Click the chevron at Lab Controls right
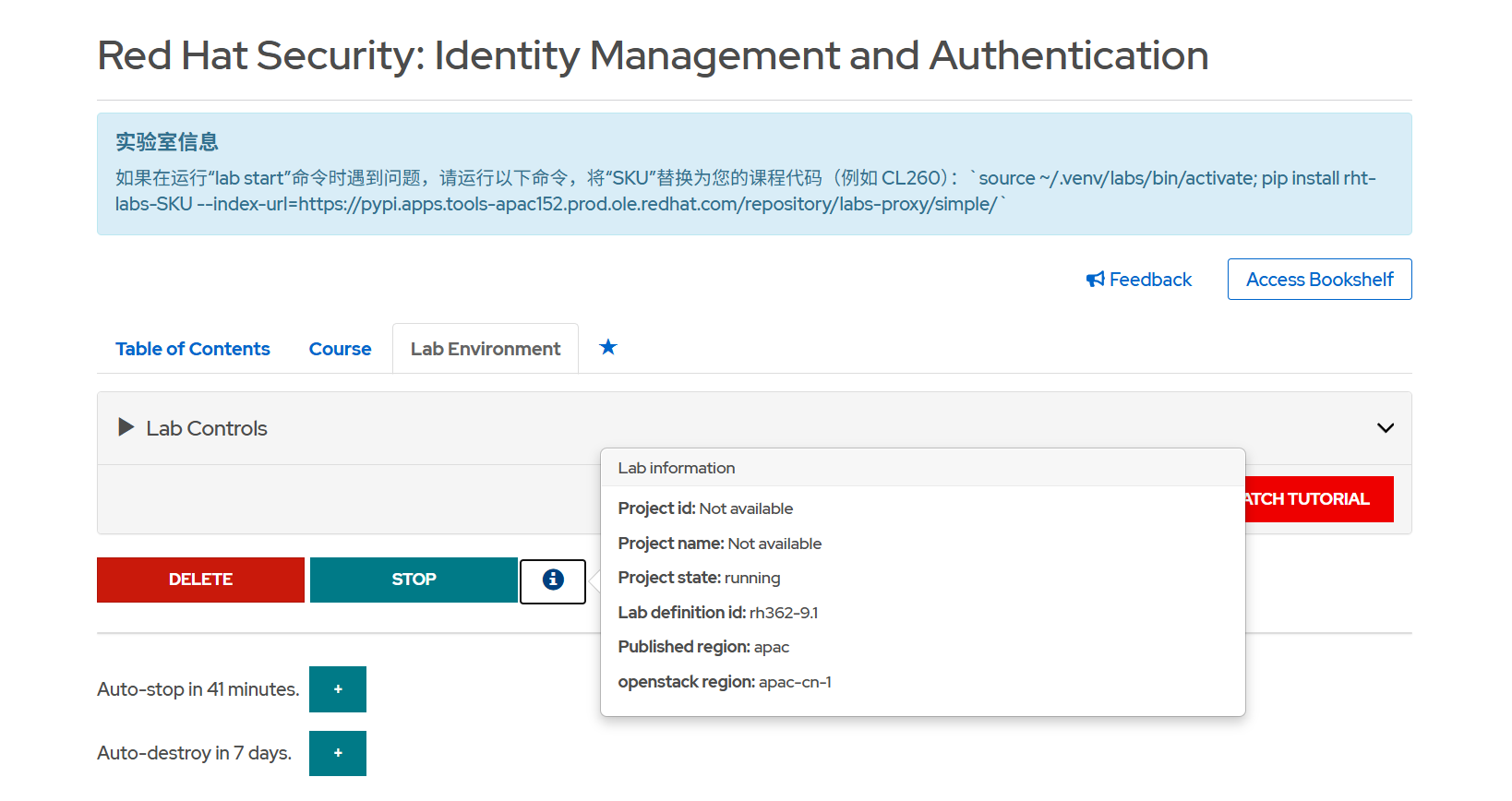The image size is (1512, 801). tap(1385, 428)
